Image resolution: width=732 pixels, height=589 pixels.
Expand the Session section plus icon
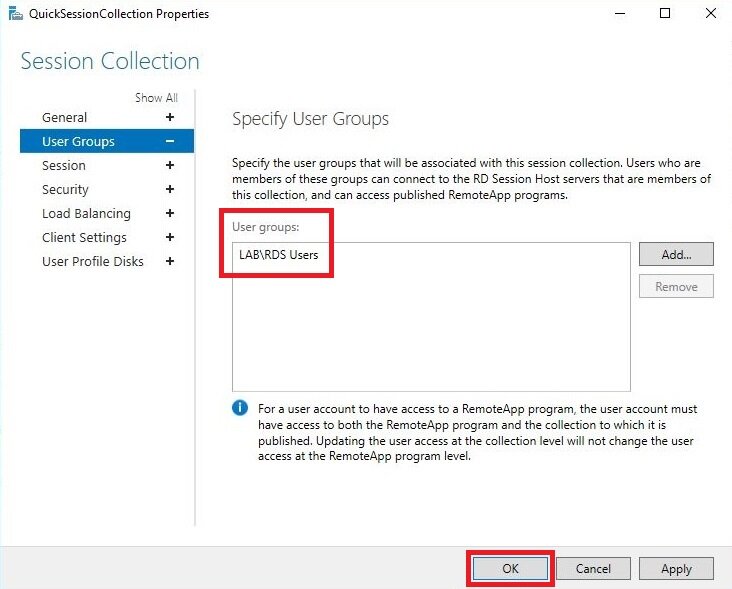coord(170,165)
